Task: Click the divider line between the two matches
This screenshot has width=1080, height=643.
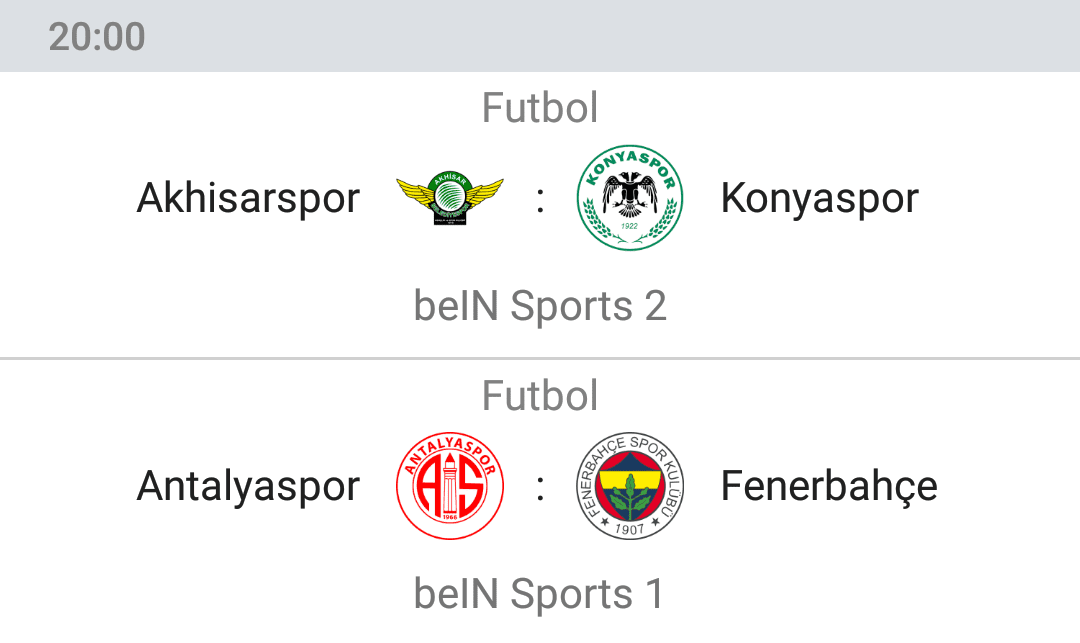Action: pyautogui.click(x=540, y=358)
